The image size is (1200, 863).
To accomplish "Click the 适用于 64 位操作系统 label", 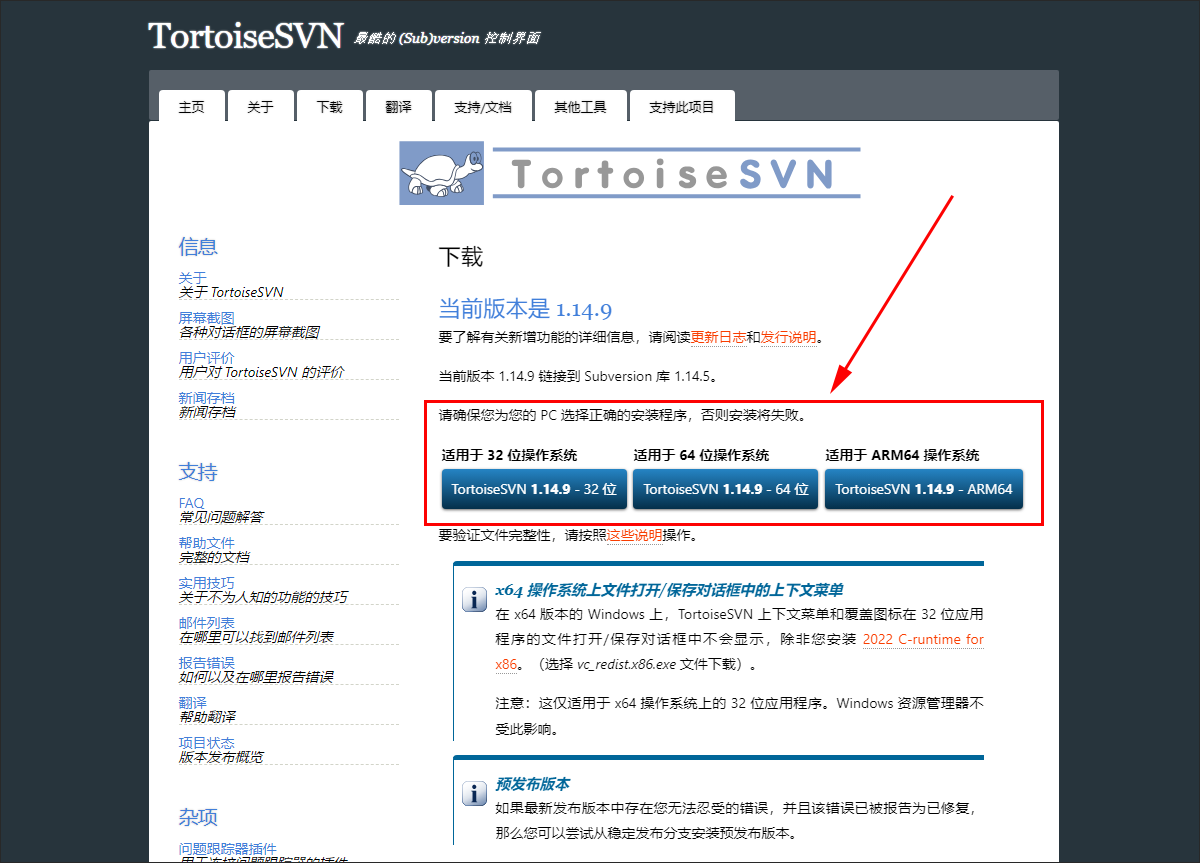I will pyautogui.click(x=702, y=455).
